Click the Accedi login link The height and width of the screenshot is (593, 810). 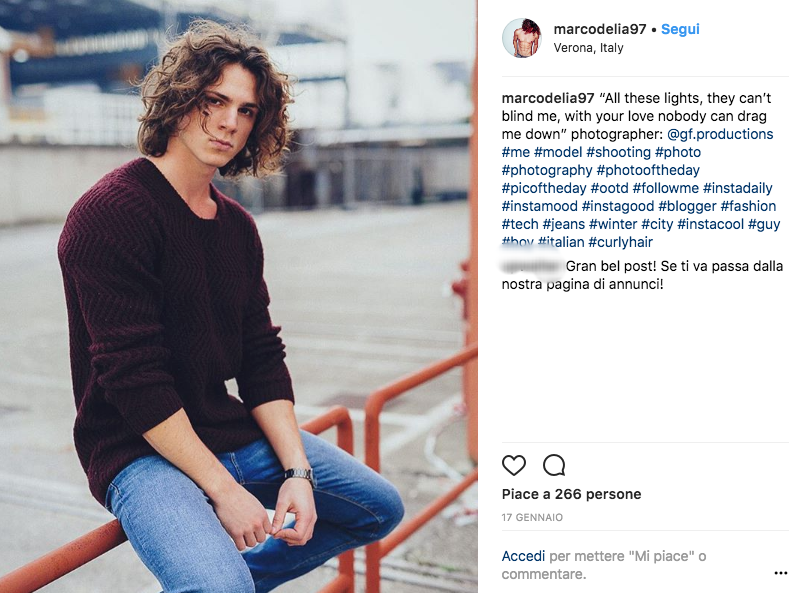[523, 556]
